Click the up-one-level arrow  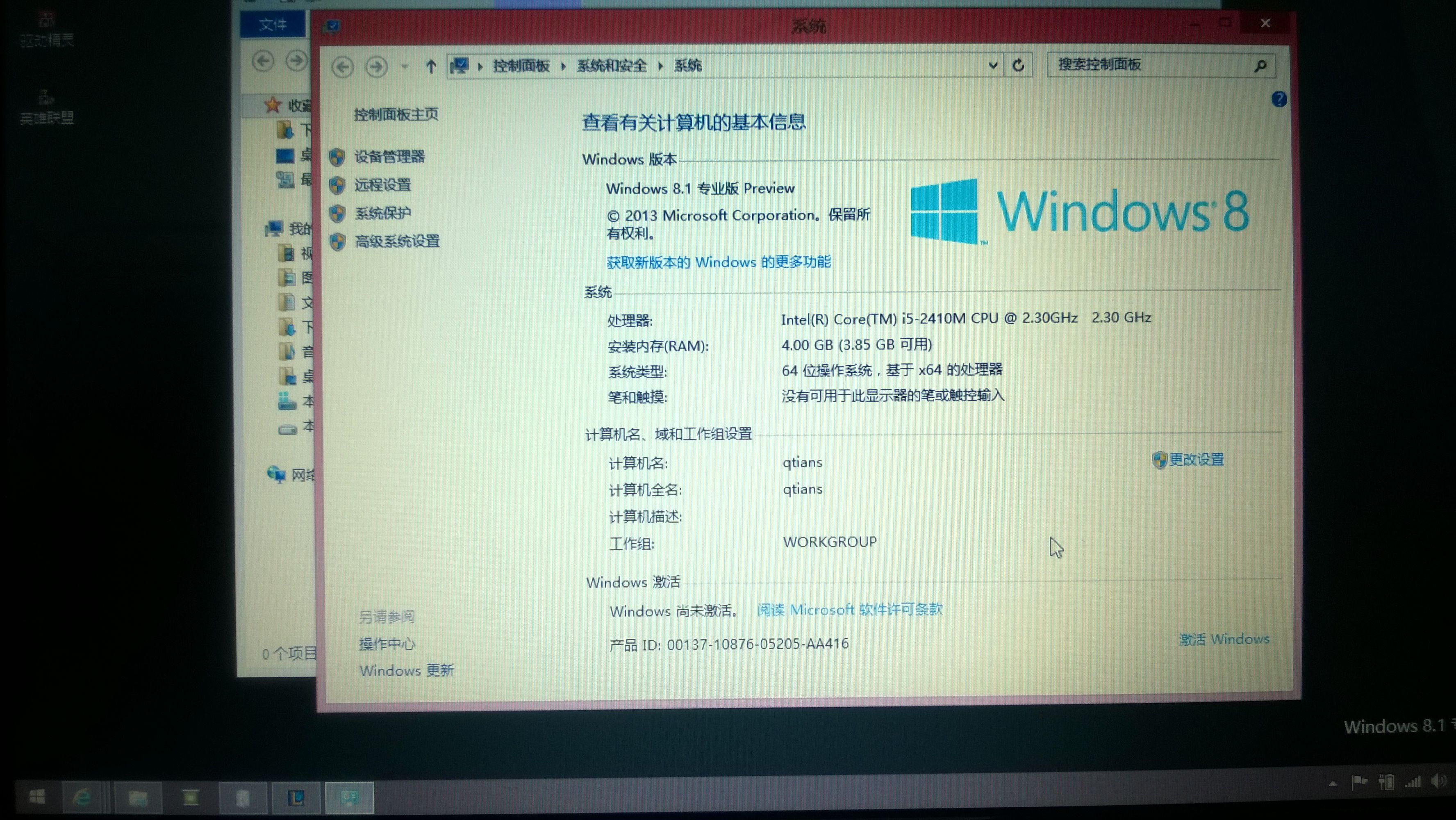[431, 67]
